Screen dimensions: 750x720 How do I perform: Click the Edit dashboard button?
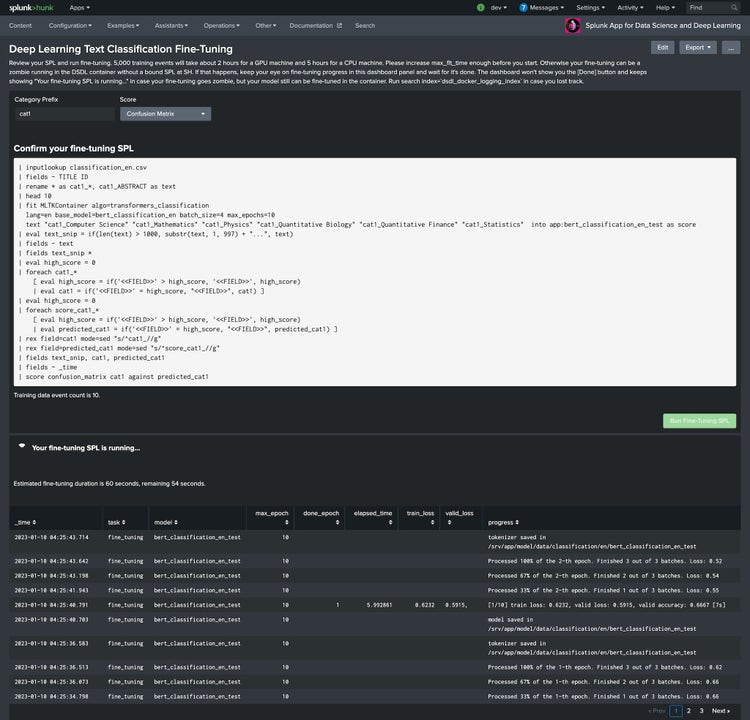coord(662,47)
